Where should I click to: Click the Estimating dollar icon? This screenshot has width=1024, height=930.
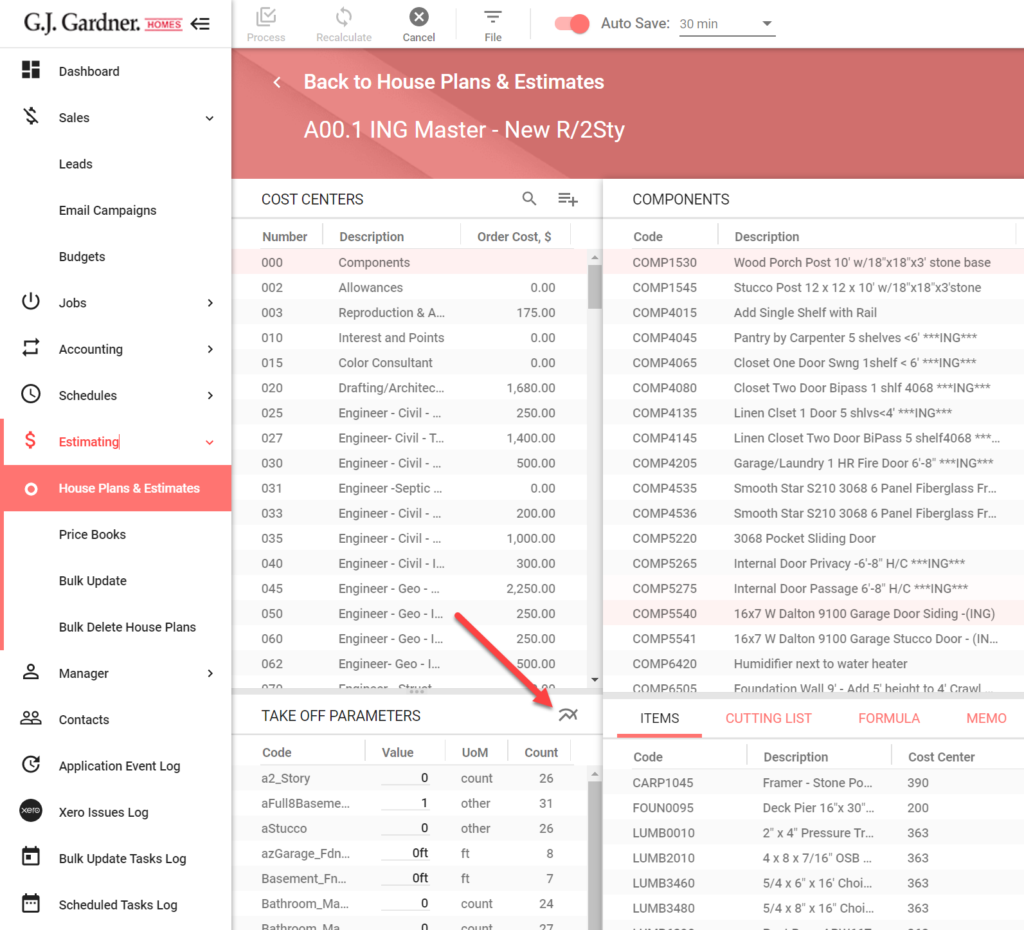pos(30,440)
